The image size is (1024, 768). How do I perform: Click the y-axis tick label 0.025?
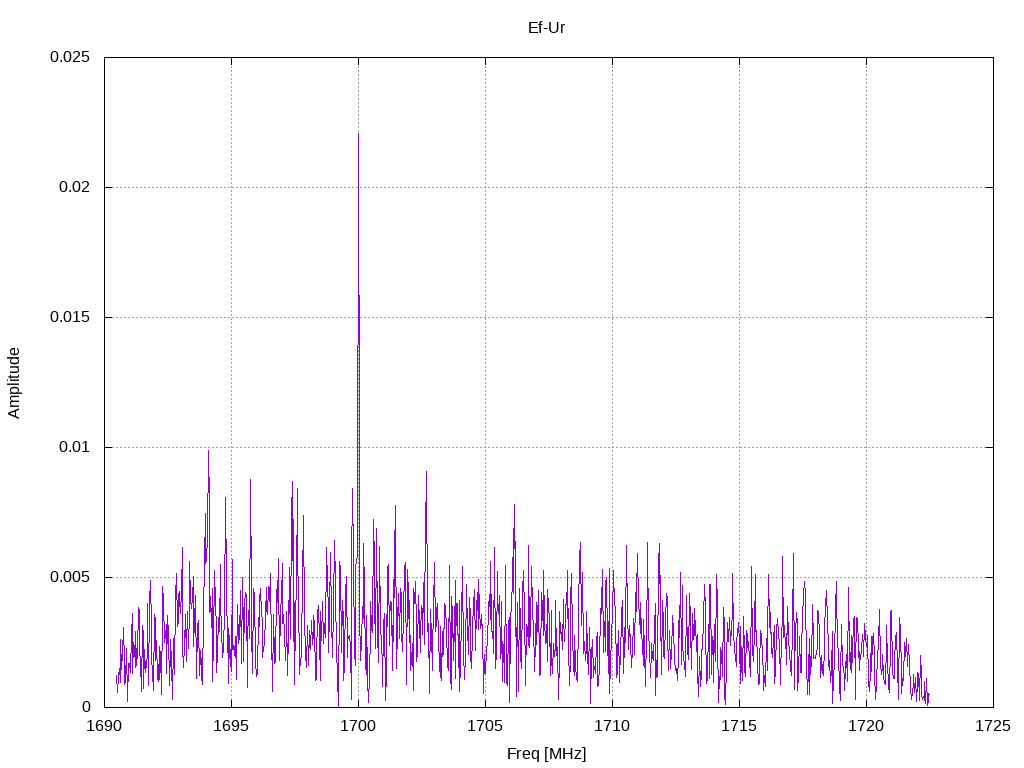tap(70, 57)
